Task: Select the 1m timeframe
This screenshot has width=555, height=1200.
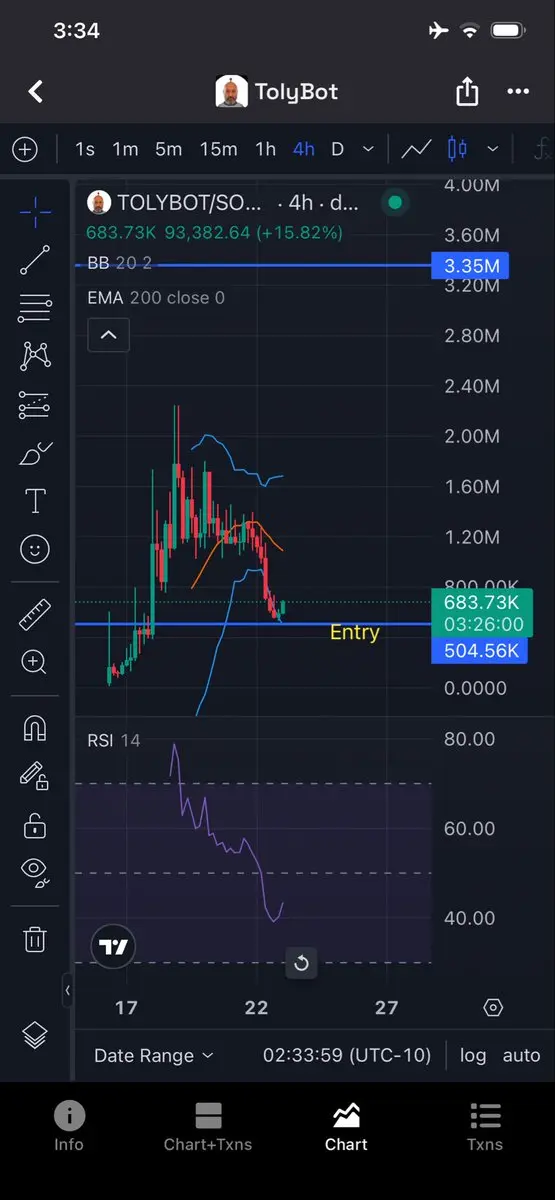Action: 125,149
